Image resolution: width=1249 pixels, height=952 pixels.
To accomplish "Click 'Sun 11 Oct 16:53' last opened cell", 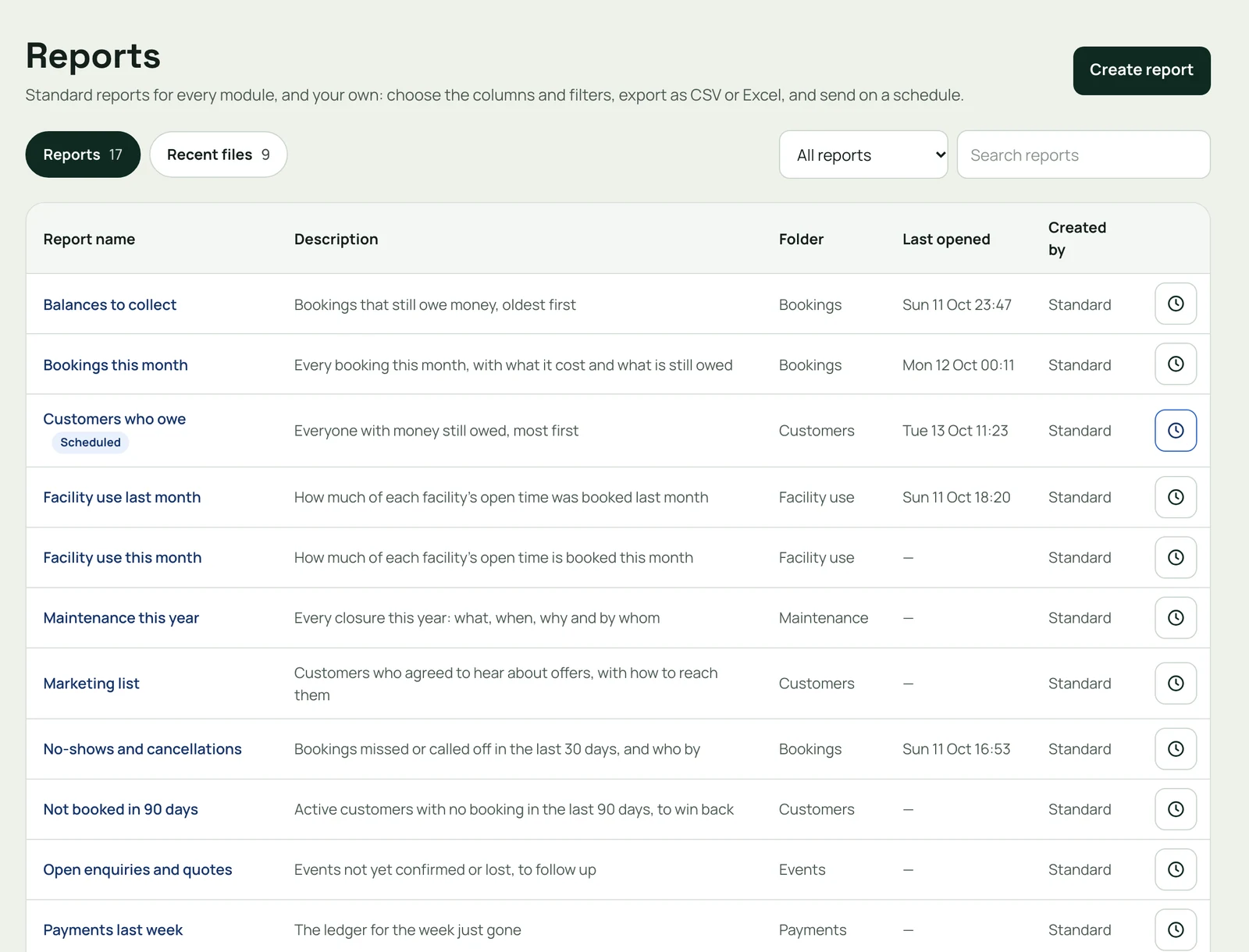I will pos(956,749).
